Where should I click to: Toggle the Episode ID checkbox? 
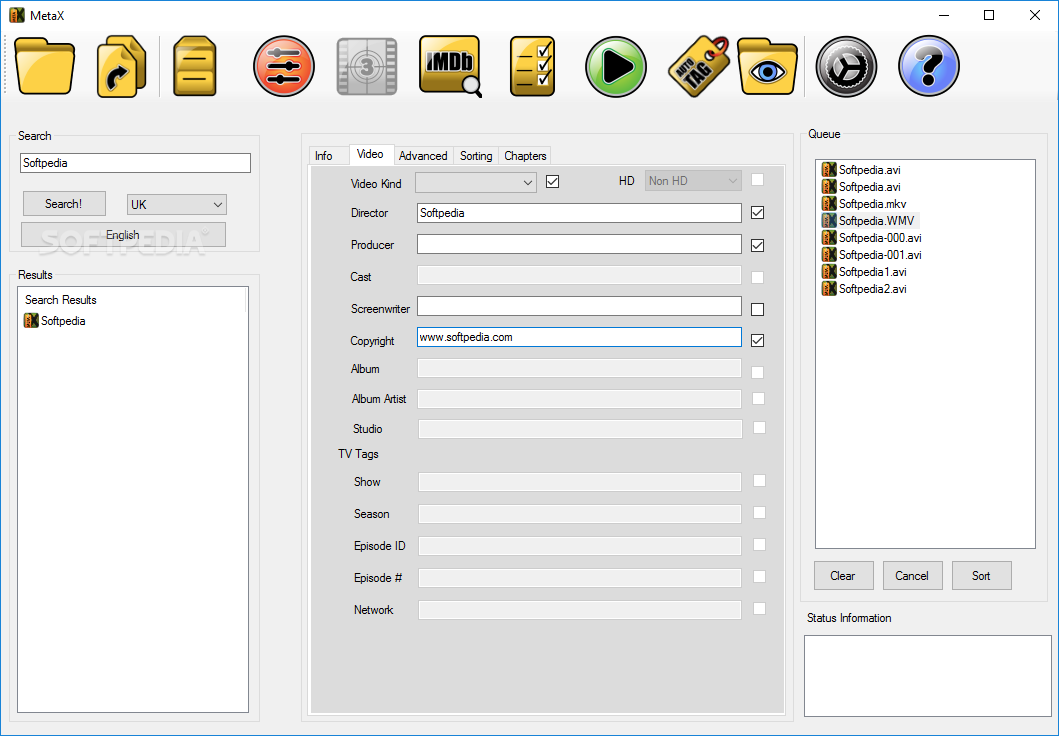click(x=759, y=544)
